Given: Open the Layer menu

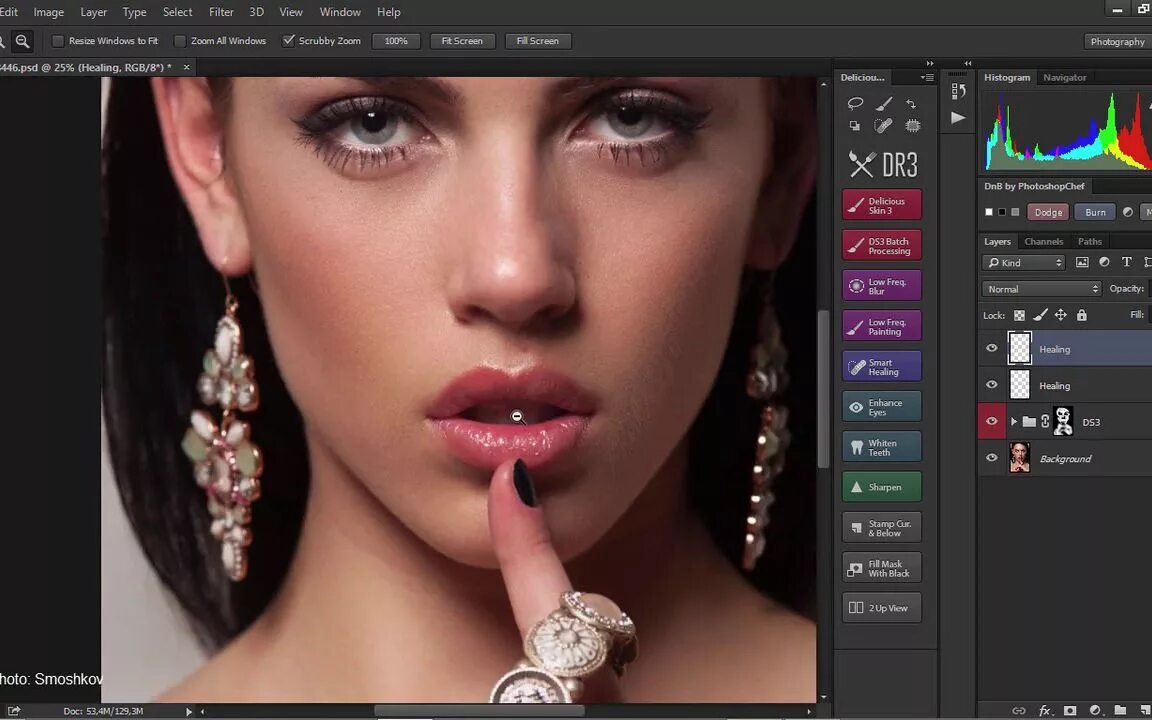Looking at the screenshot, I should tap(93, 12).
